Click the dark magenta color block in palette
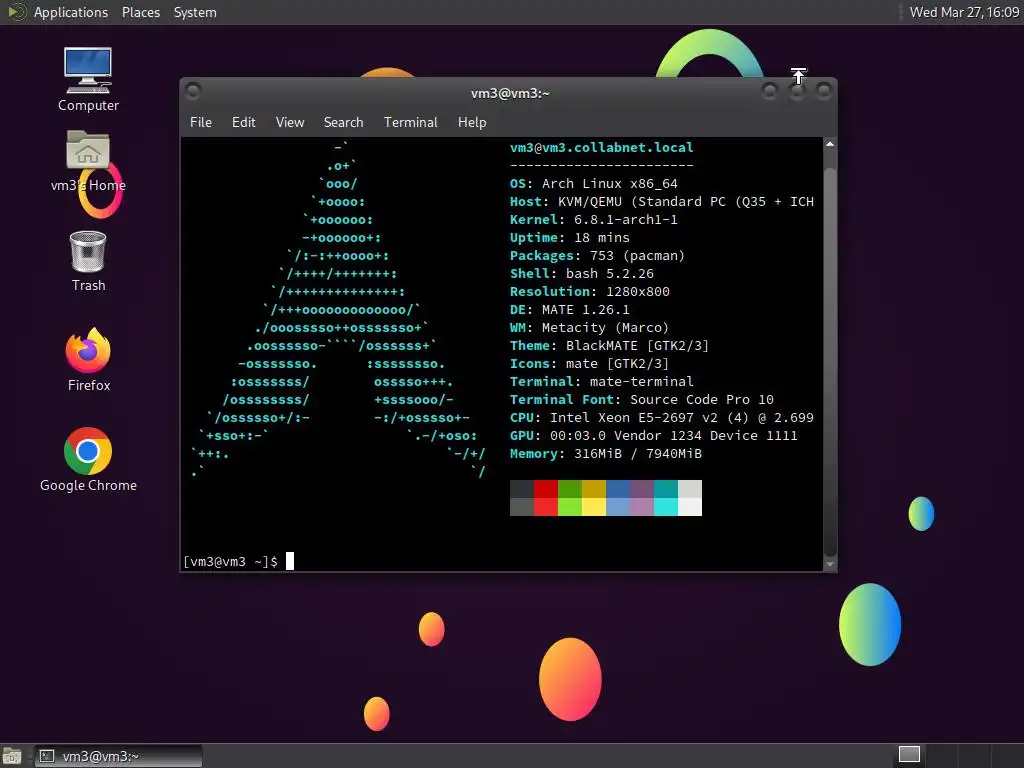This screenshot has width=1024, height=768. (x=642, y=489)
